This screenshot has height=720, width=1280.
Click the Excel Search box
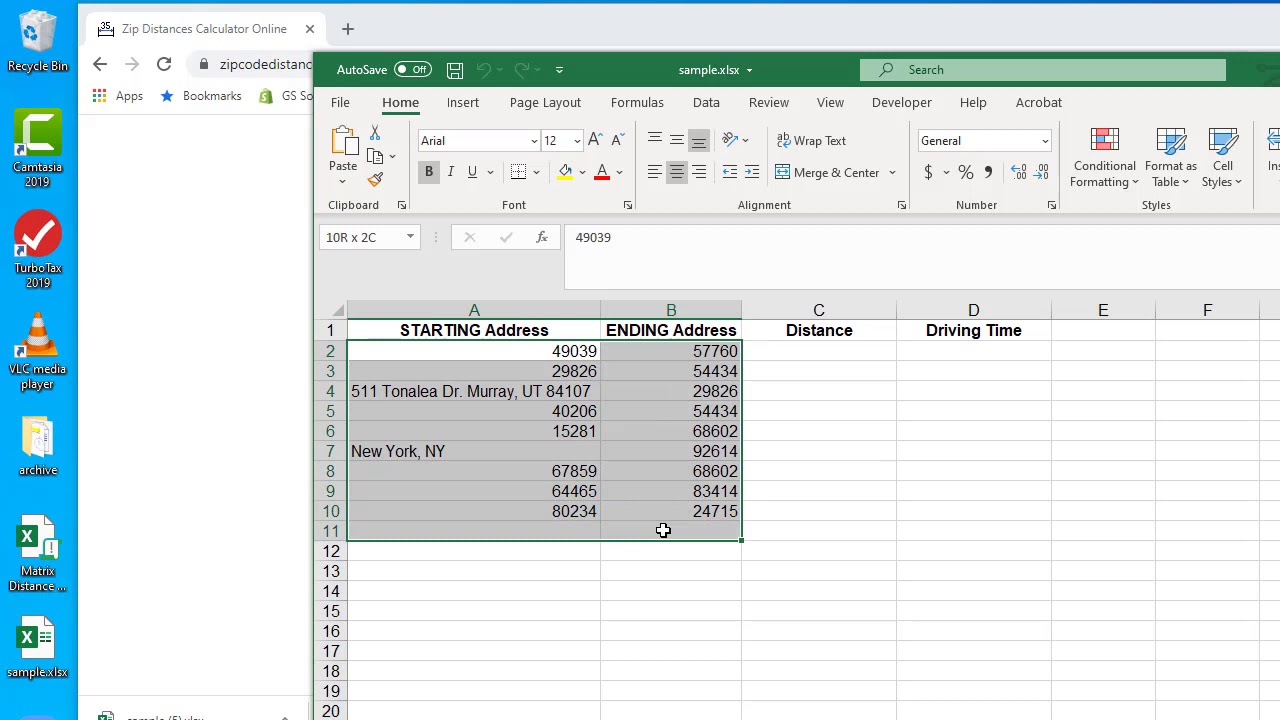[1043, 70]
